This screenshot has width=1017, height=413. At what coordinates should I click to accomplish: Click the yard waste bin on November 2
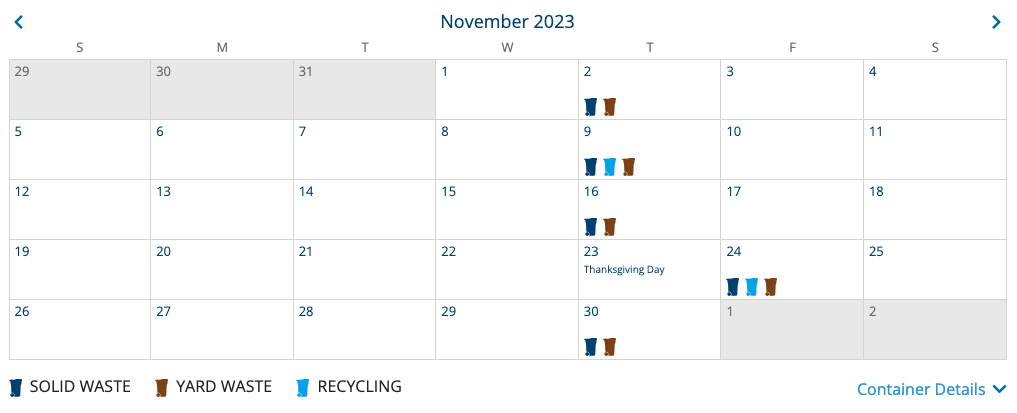(610, 107)
